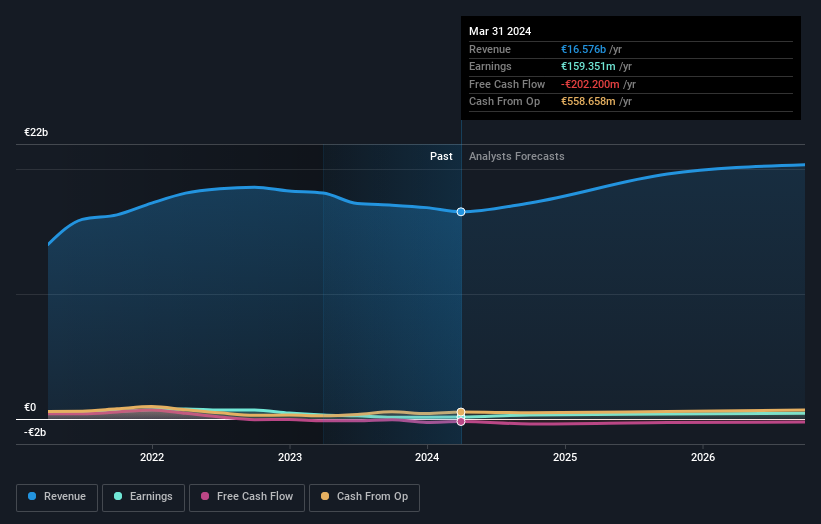Click the Free Cash Flow pink data point marker
Viewport: 821px width, 524px height.
point(461,421)
